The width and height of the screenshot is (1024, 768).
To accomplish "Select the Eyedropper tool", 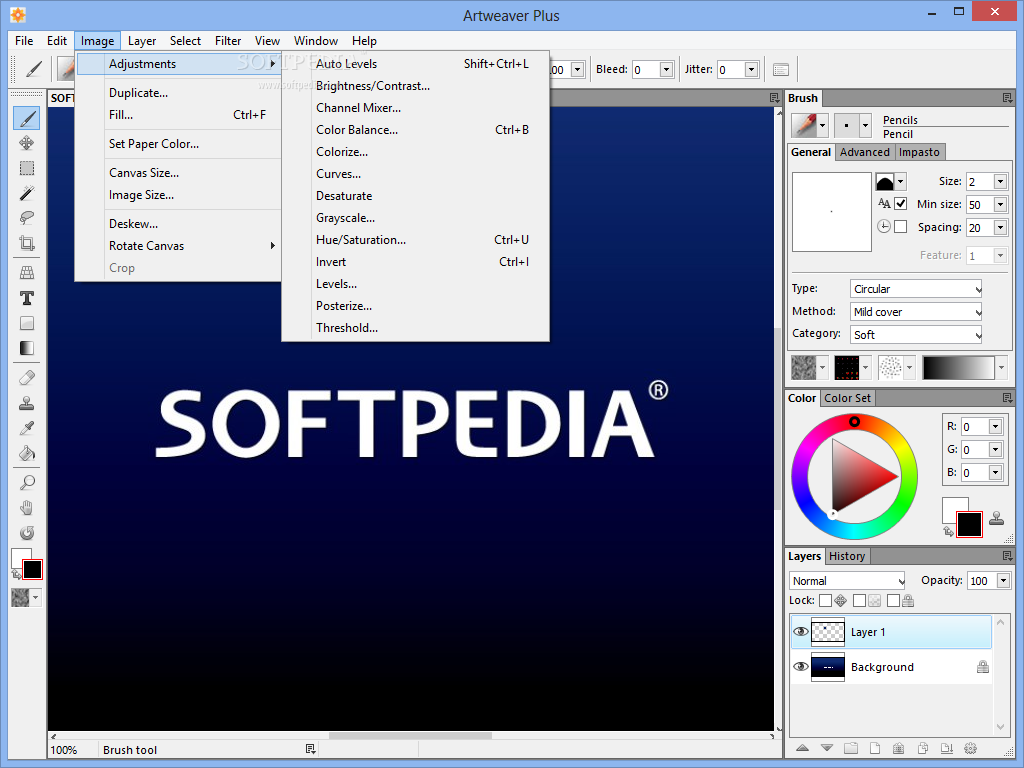I will (x=27, y=428).
